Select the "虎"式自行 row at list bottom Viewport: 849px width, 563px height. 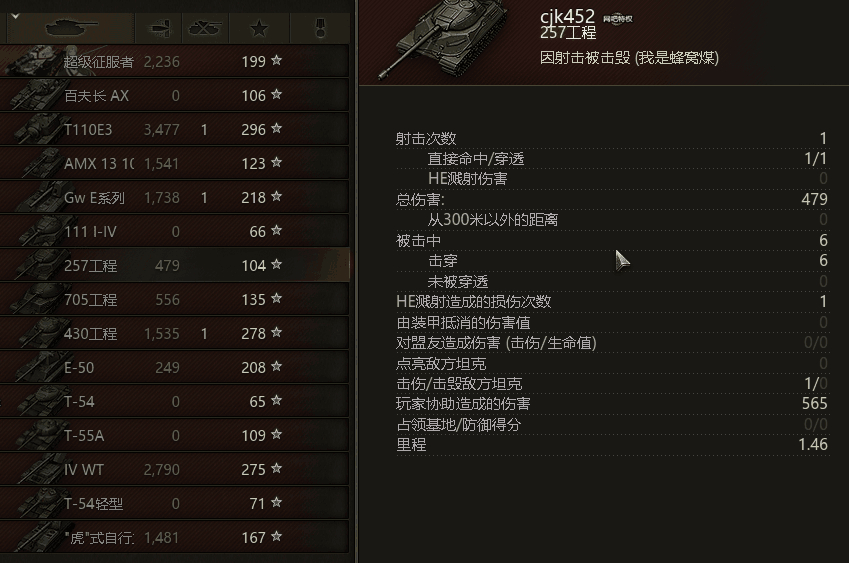pyautogui.click(x=174, y=537)
